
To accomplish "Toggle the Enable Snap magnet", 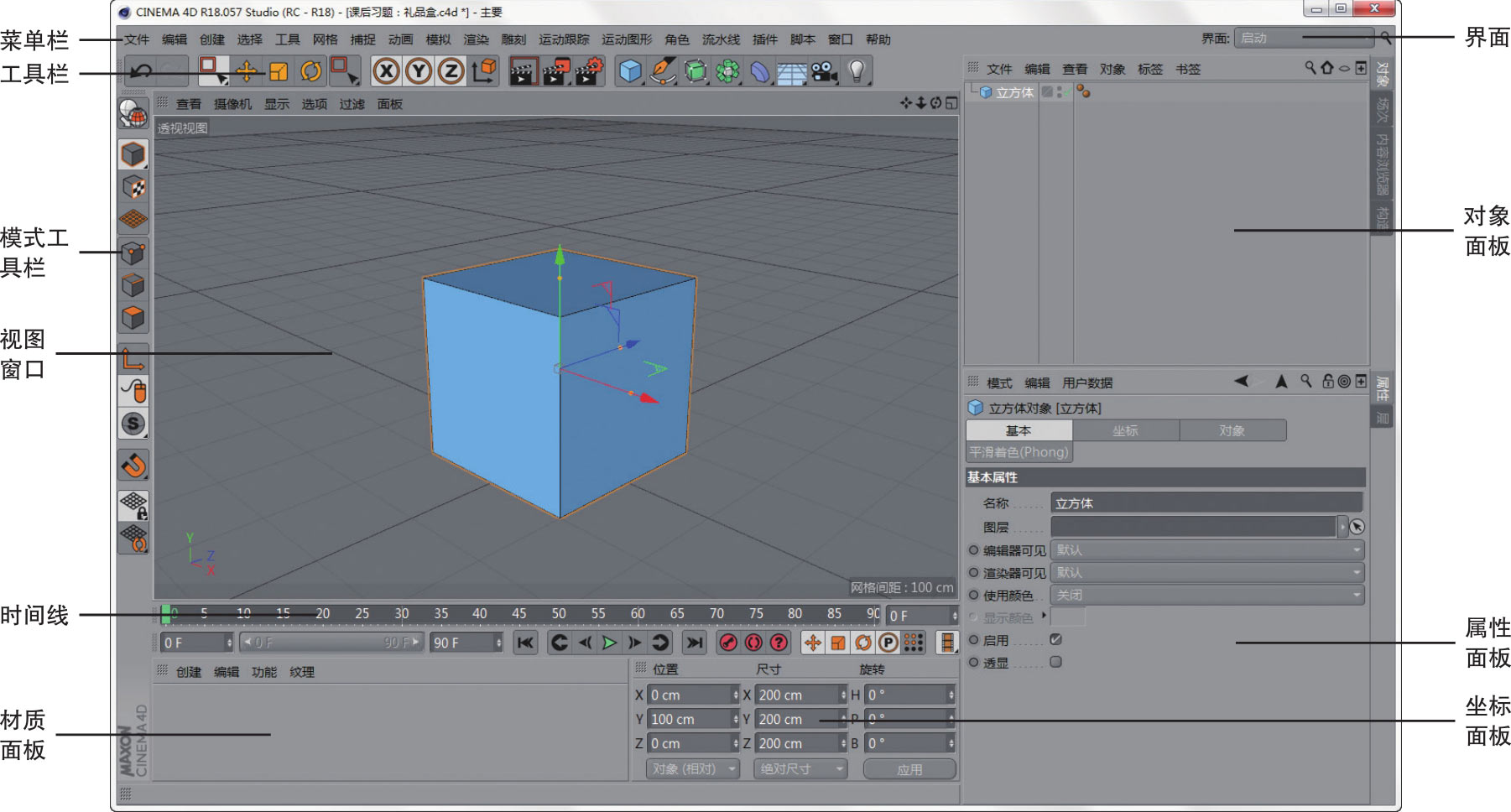I will tap(133, 466).
